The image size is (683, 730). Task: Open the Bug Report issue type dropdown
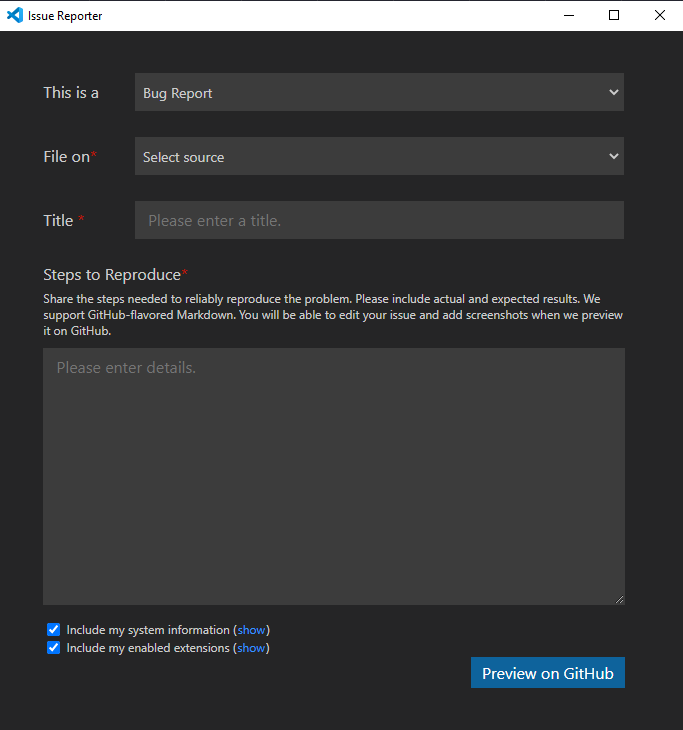click(378, 93)
